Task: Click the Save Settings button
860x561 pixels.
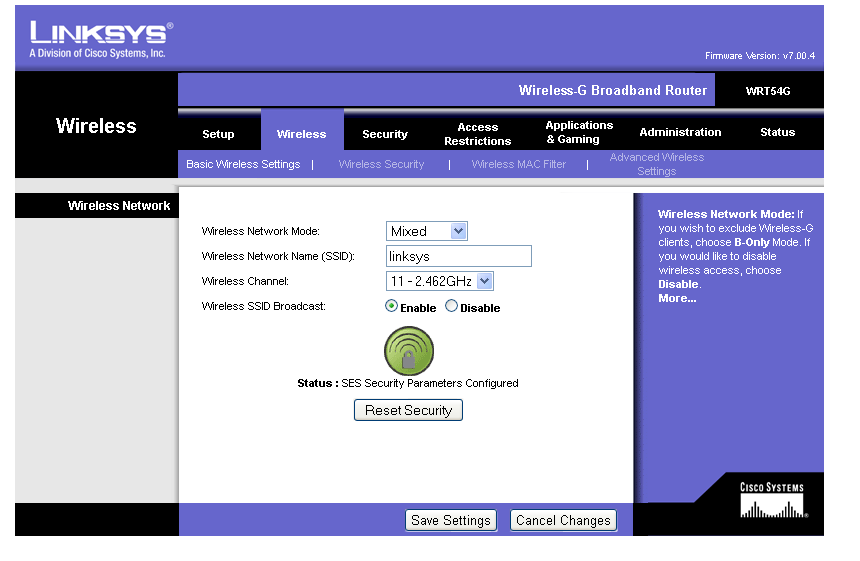Action: point(451,520)
